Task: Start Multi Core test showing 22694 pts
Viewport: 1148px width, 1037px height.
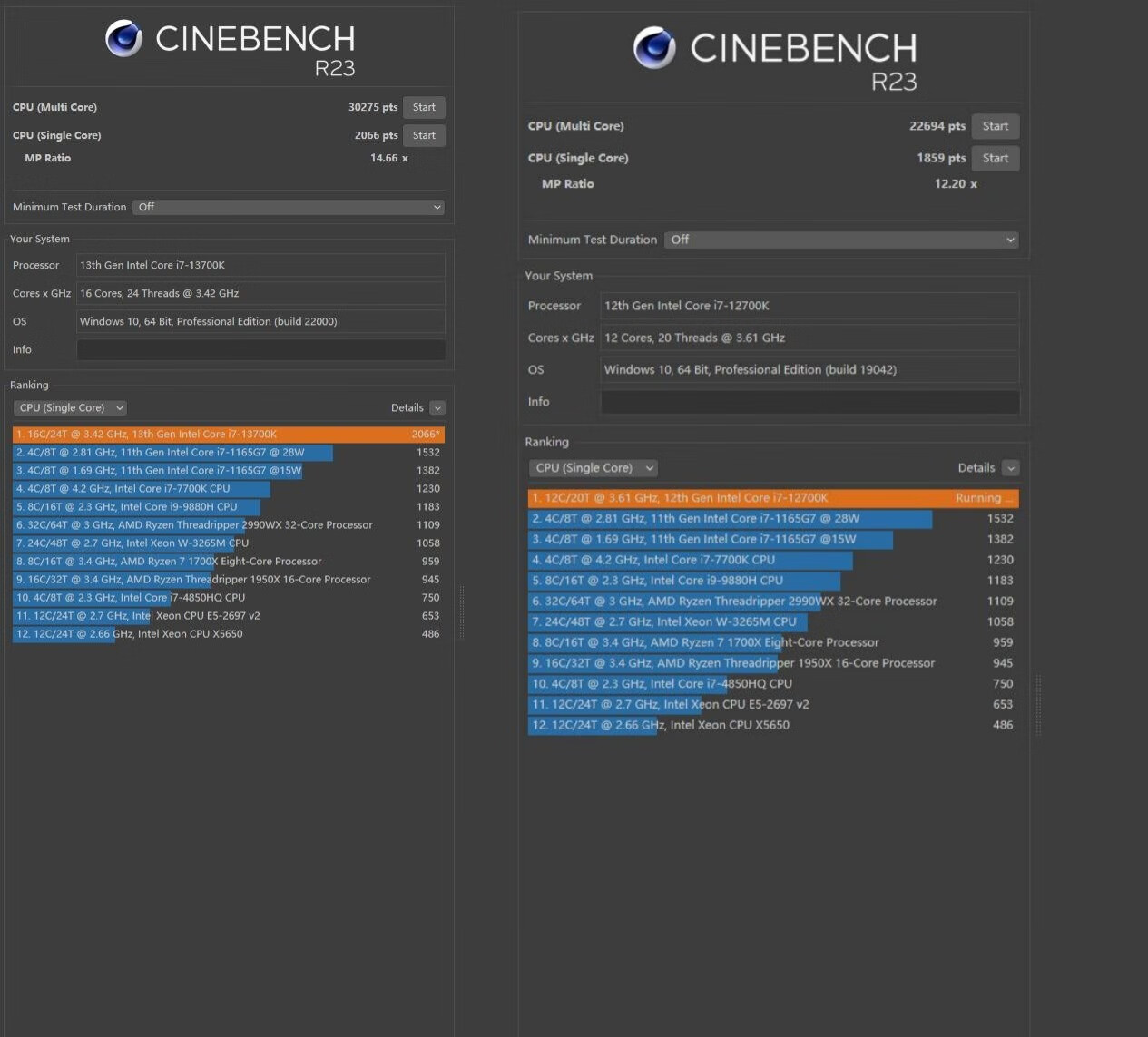Action: (995, 126)
